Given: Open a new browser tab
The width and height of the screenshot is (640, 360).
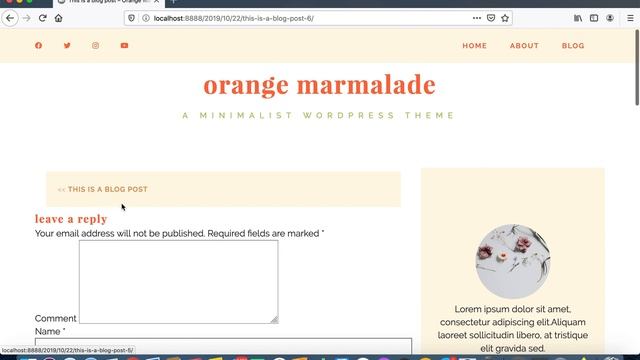Looking at the screenshot, I should pos(173,2).
